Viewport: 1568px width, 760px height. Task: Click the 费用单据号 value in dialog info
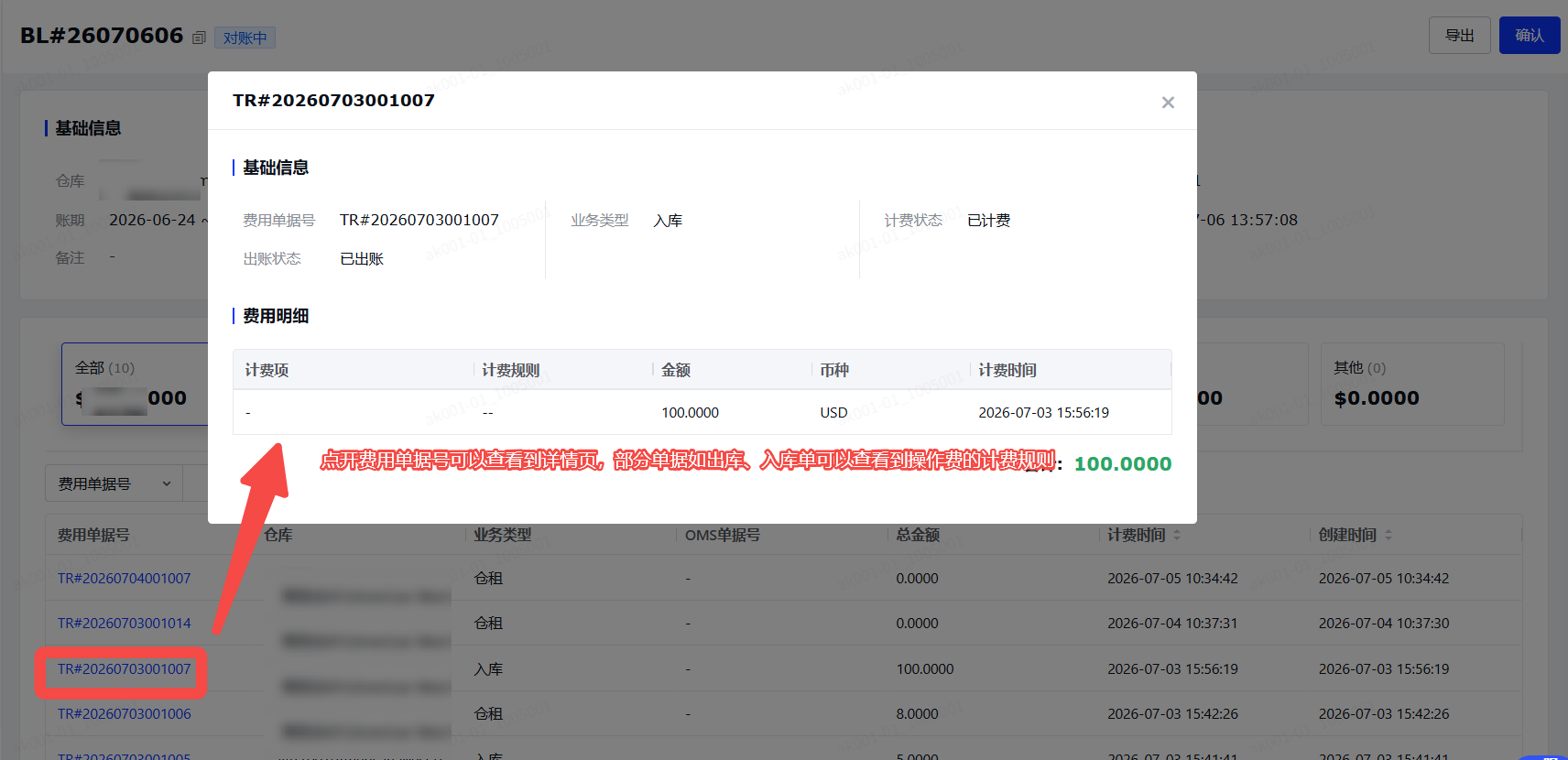[x=419, y=221]
